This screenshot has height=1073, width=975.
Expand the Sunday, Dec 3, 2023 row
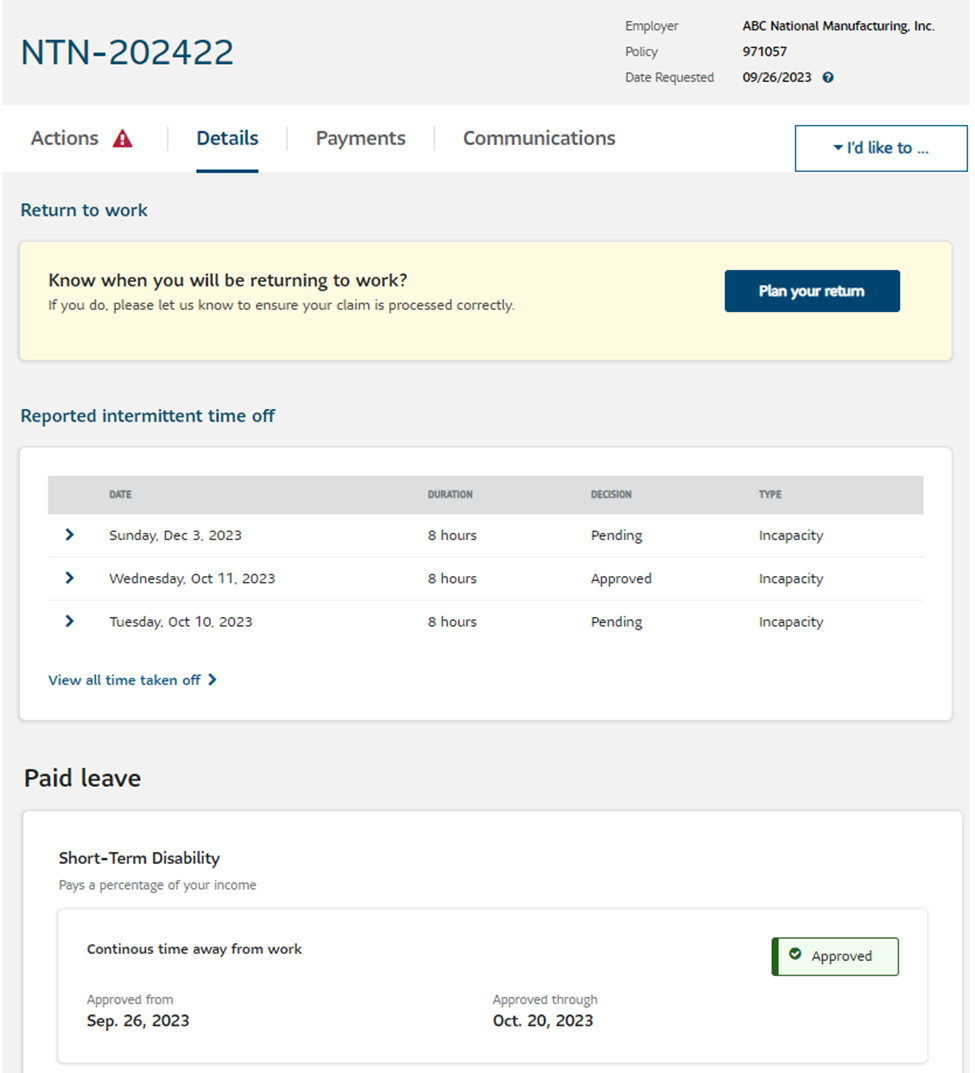click(x=69, y=535)
